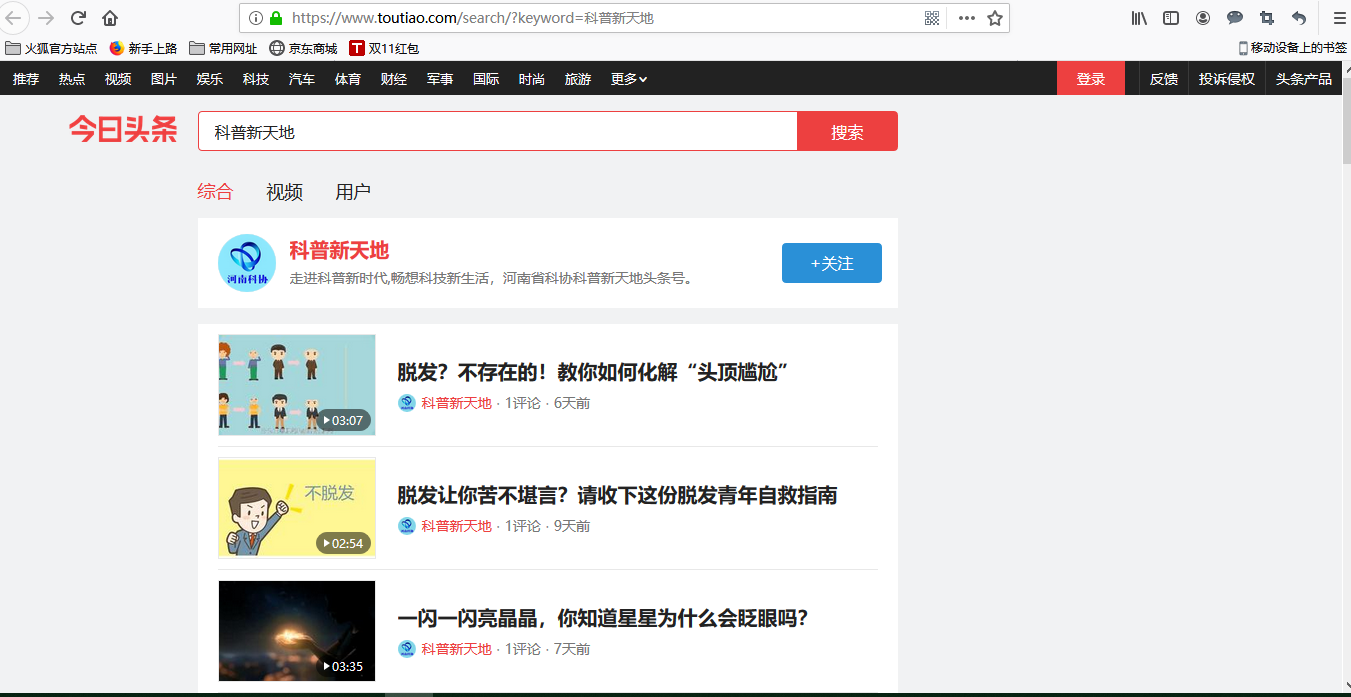The width and height of the screenshot is (1351, 697).
Task: Click the 今日头条 search input field
Action: [497, 132]
